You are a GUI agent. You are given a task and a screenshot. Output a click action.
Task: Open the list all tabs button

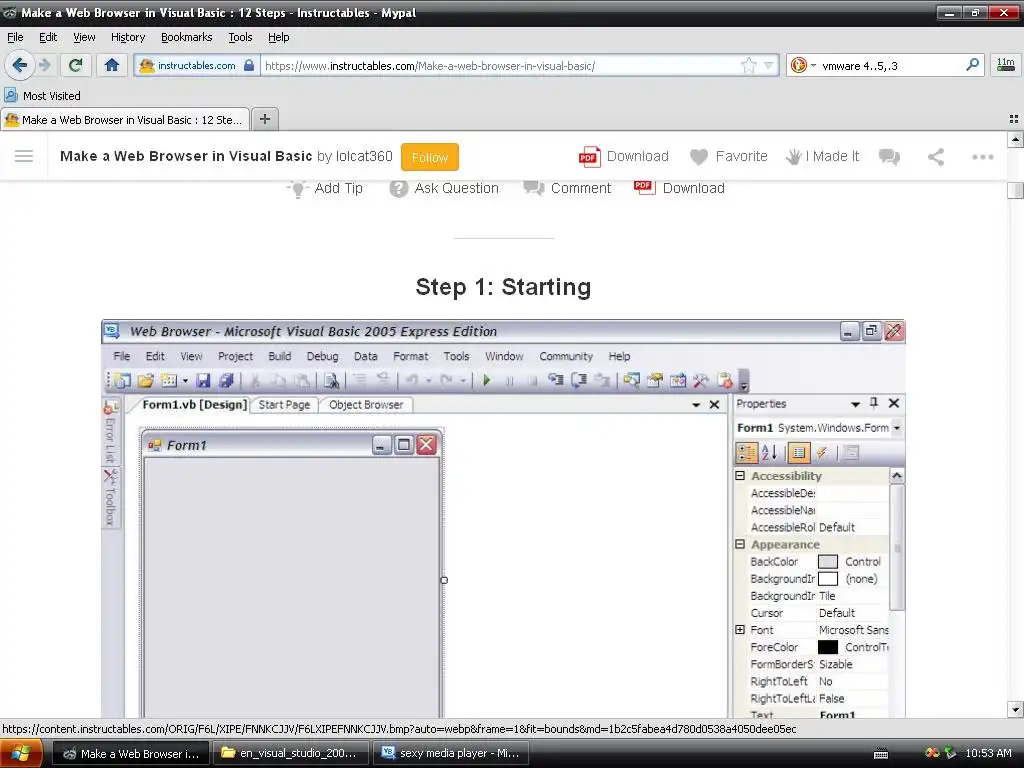click(1014, 119)
